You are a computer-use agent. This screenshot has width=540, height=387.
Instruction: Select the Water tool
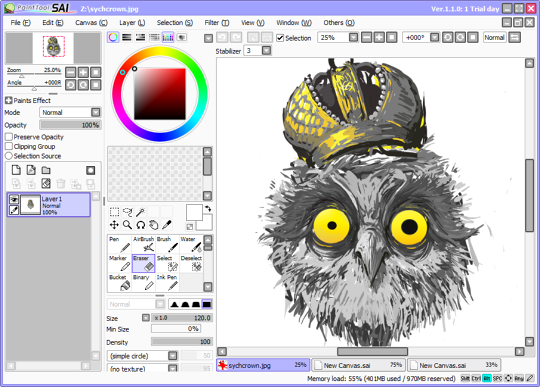click(191, 244)
